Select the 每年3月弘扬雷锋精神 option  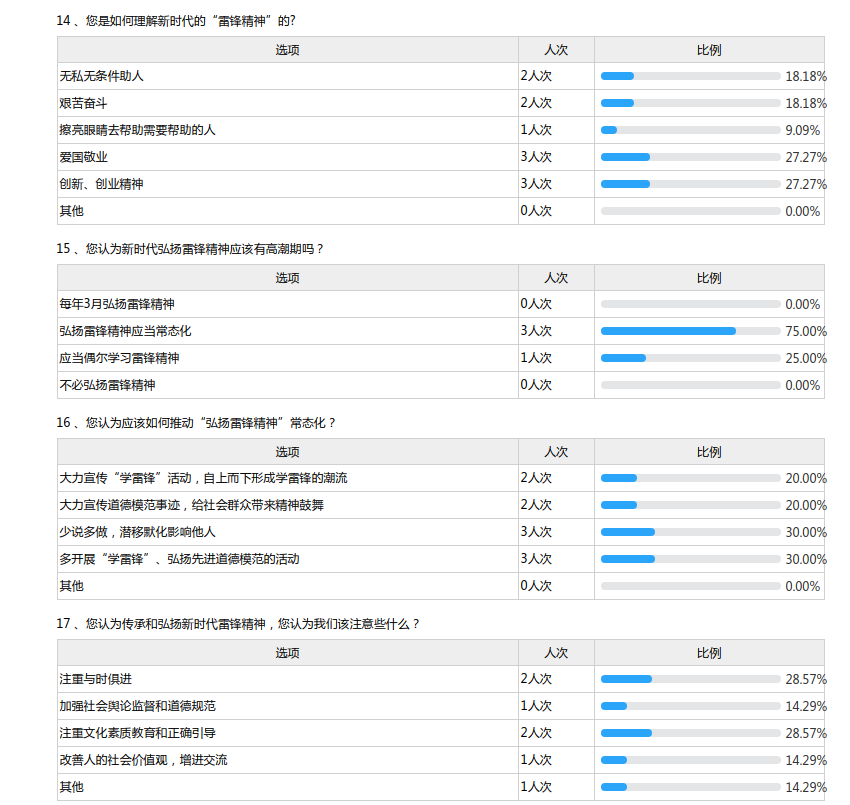pos(117,304)
